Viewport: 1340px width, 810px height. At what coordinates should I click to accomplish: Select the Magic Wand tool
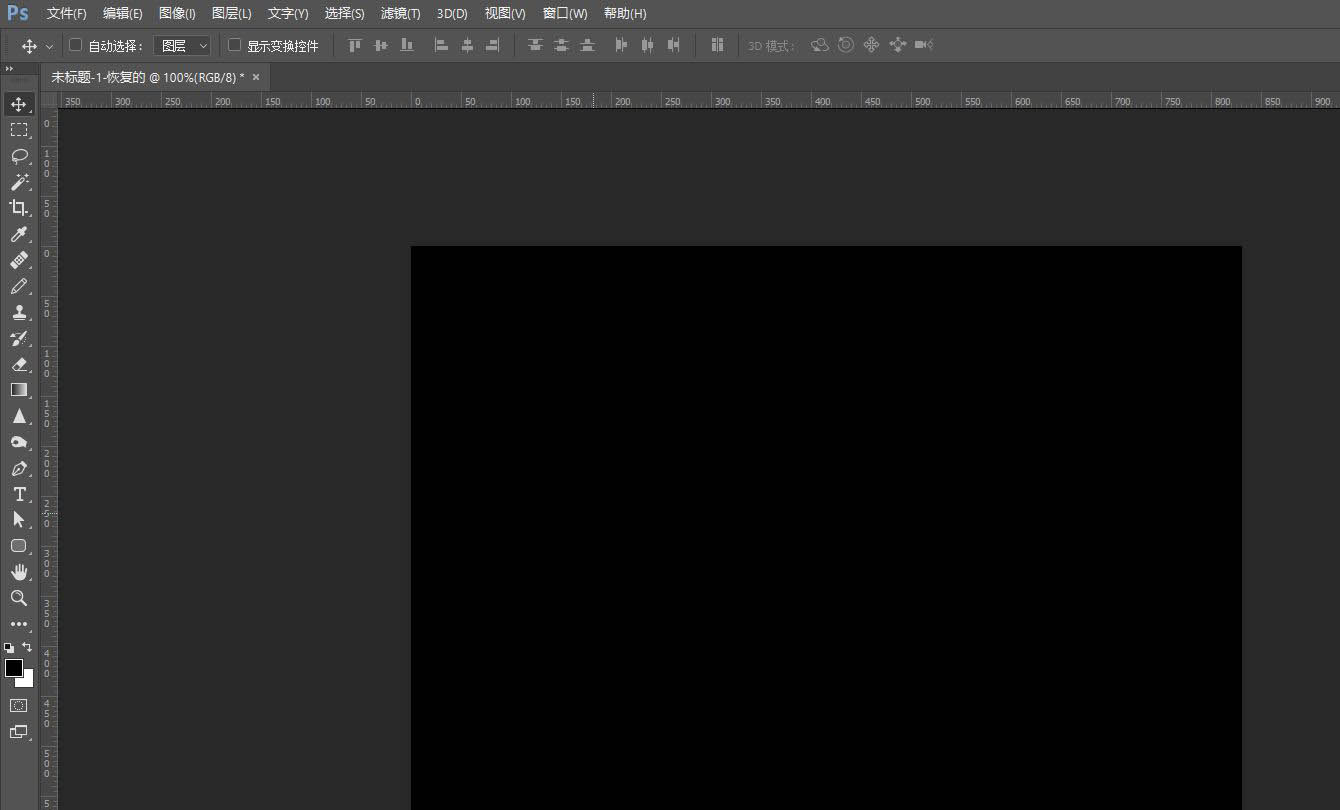[x=19, y=182]
